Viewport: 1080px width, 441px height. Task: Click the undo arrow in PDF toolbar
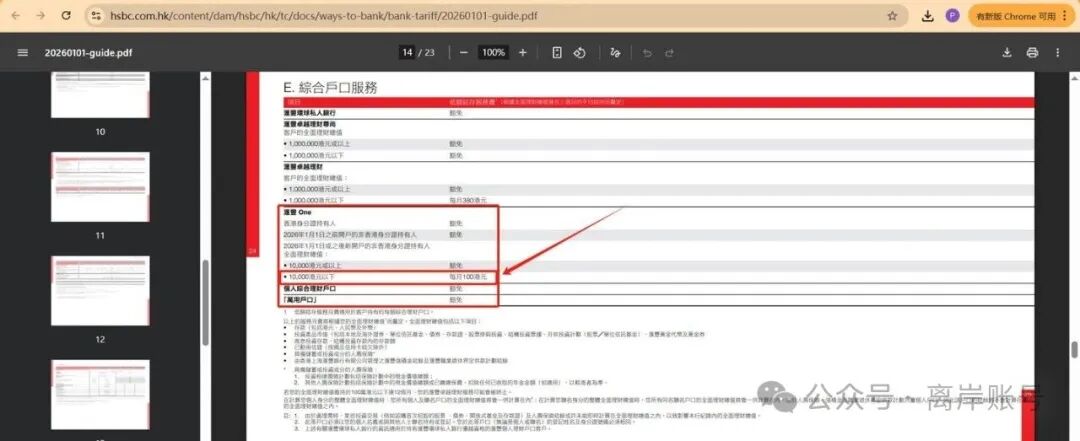(647, 52)
